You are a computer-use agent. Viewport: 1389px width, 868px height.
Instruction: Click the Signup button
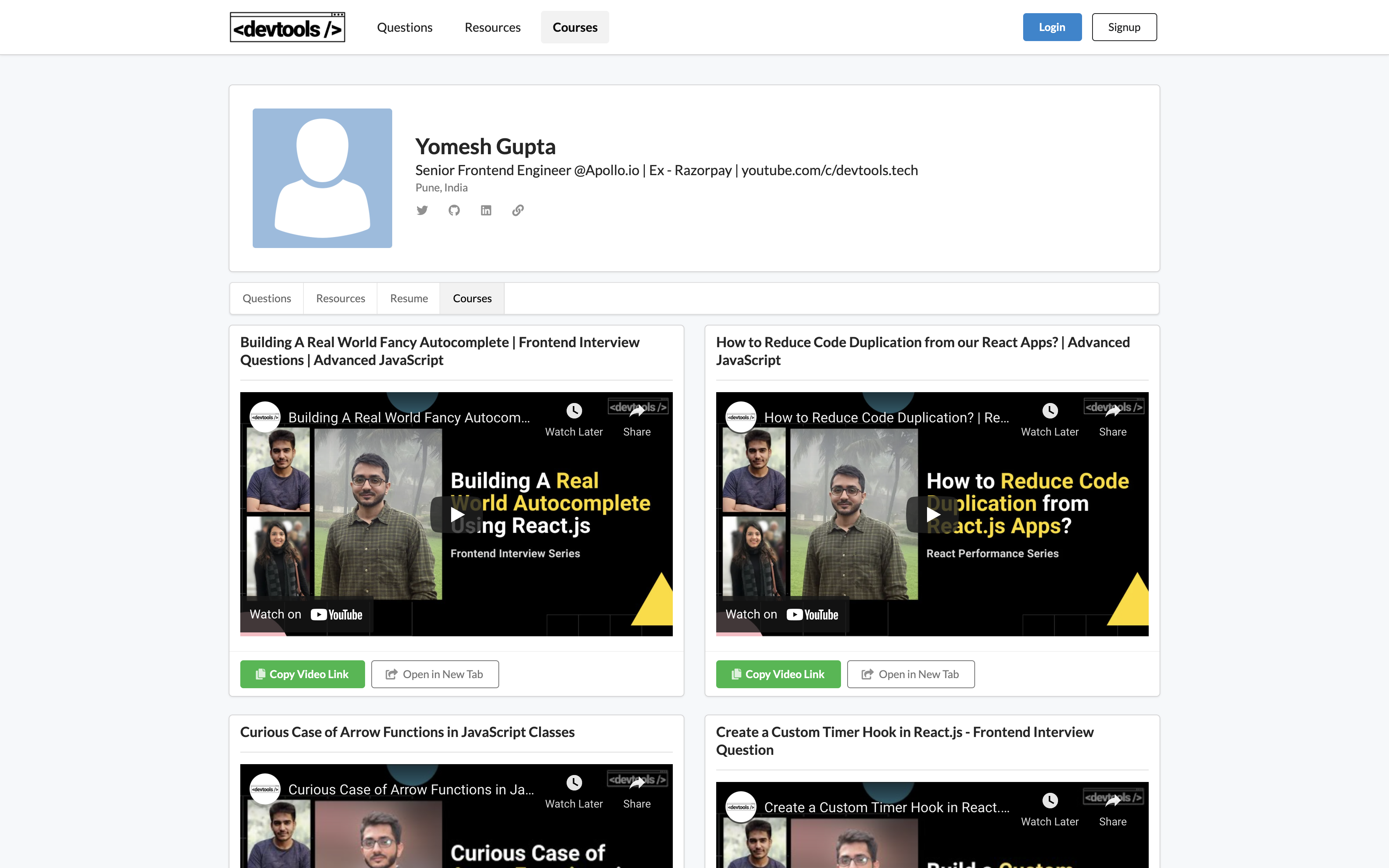coord(1124,28)
